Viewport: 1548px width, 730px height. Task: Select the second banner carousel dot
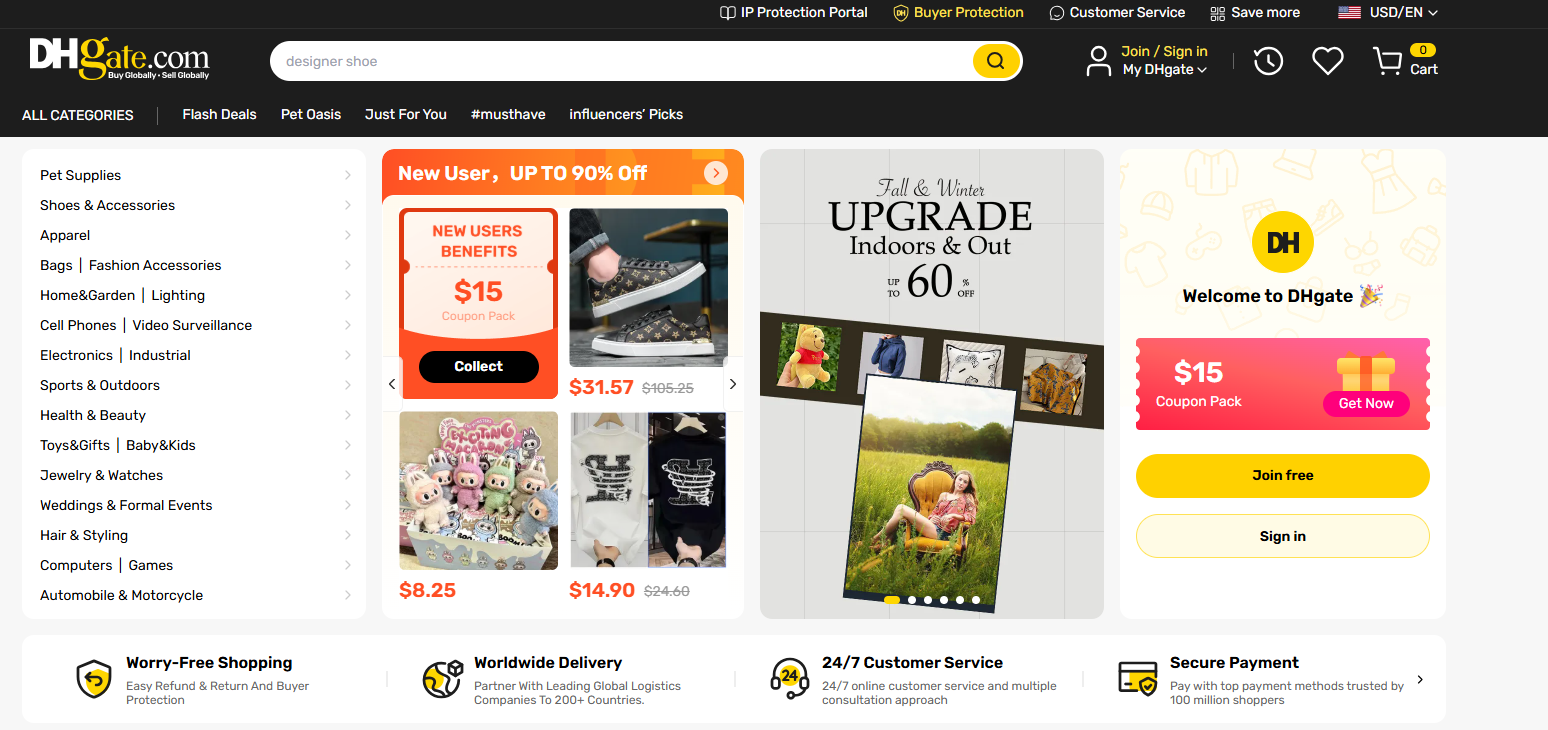click(911, 600)
